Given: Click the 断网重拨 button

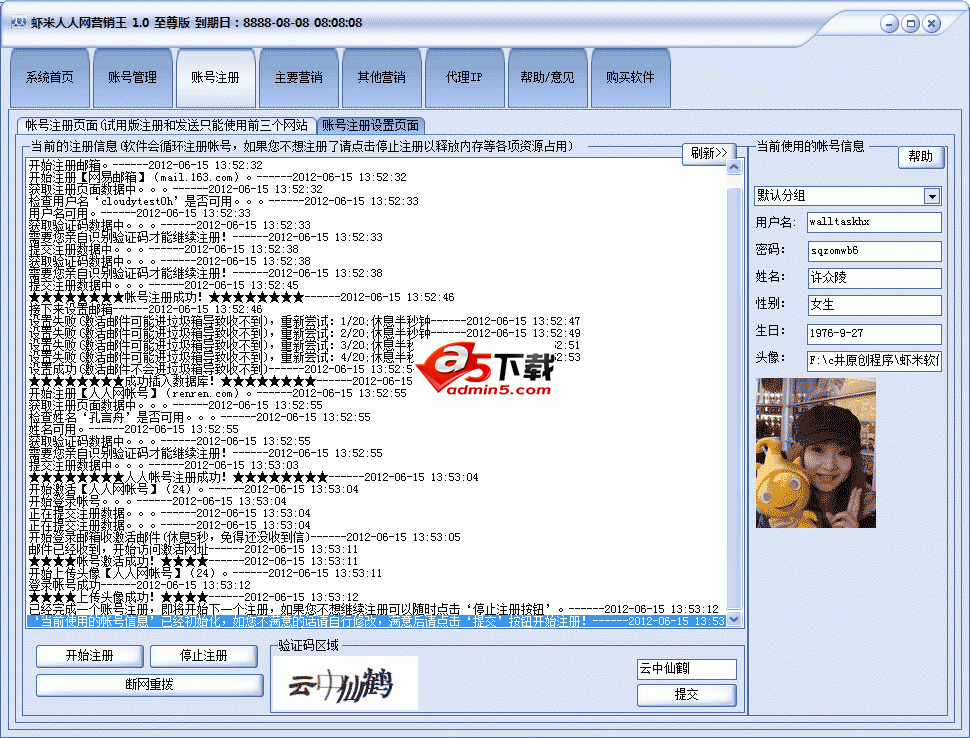Looking at the screenshot, I should tap(149, 685).
